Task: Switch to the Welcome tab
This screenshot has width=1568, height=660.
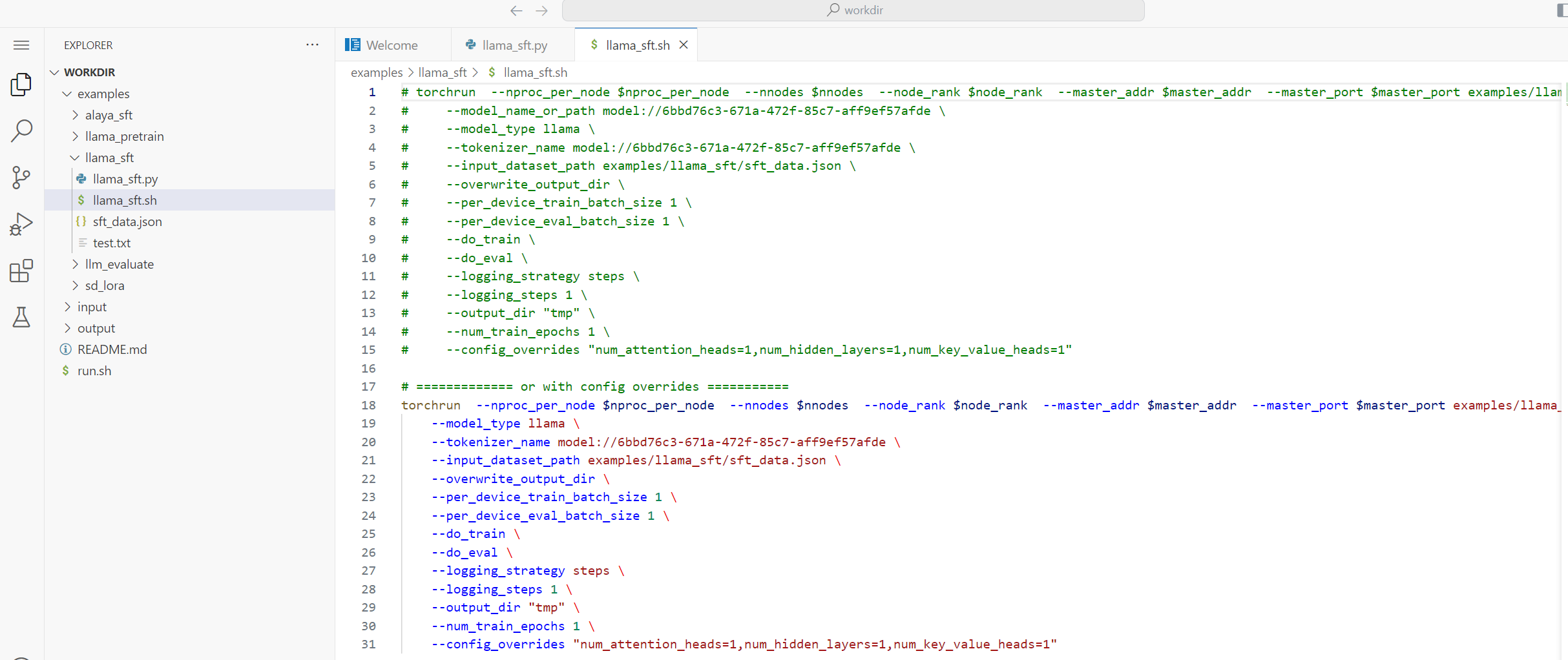Action: pyautogui.click(x=392, y=45)
